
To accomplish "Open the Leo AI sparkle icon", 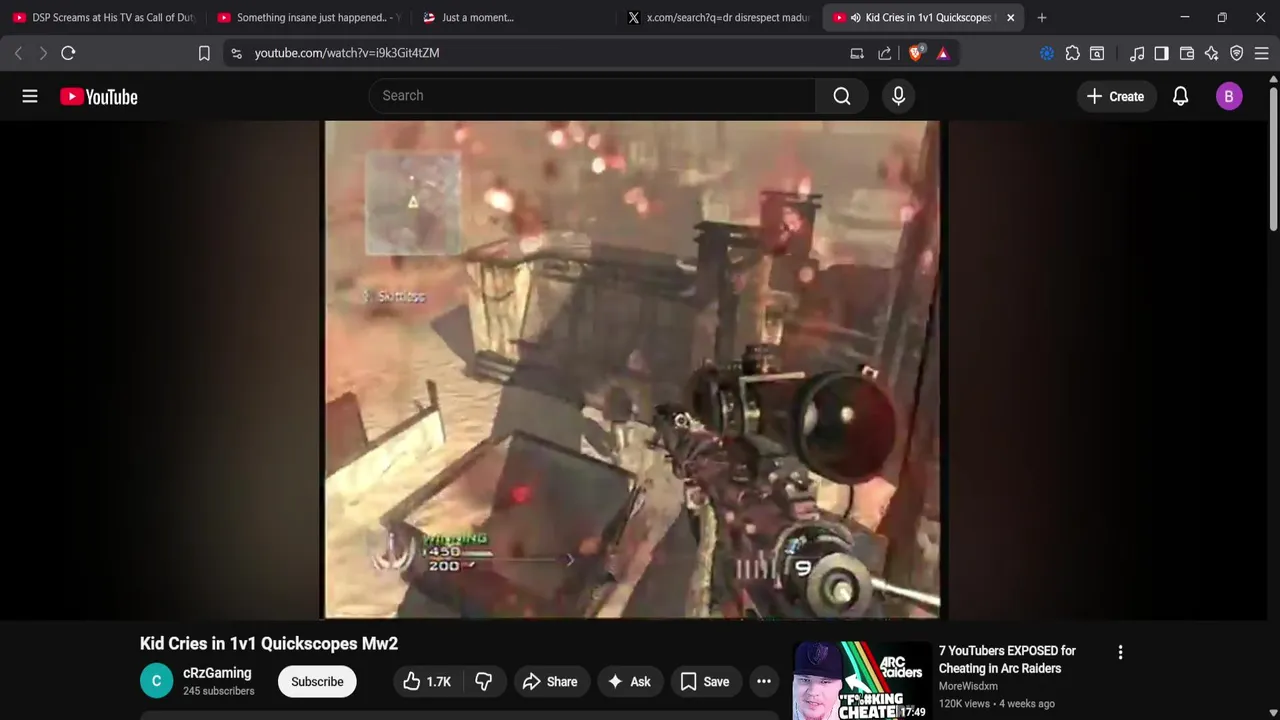I will tap(1212, 53).
